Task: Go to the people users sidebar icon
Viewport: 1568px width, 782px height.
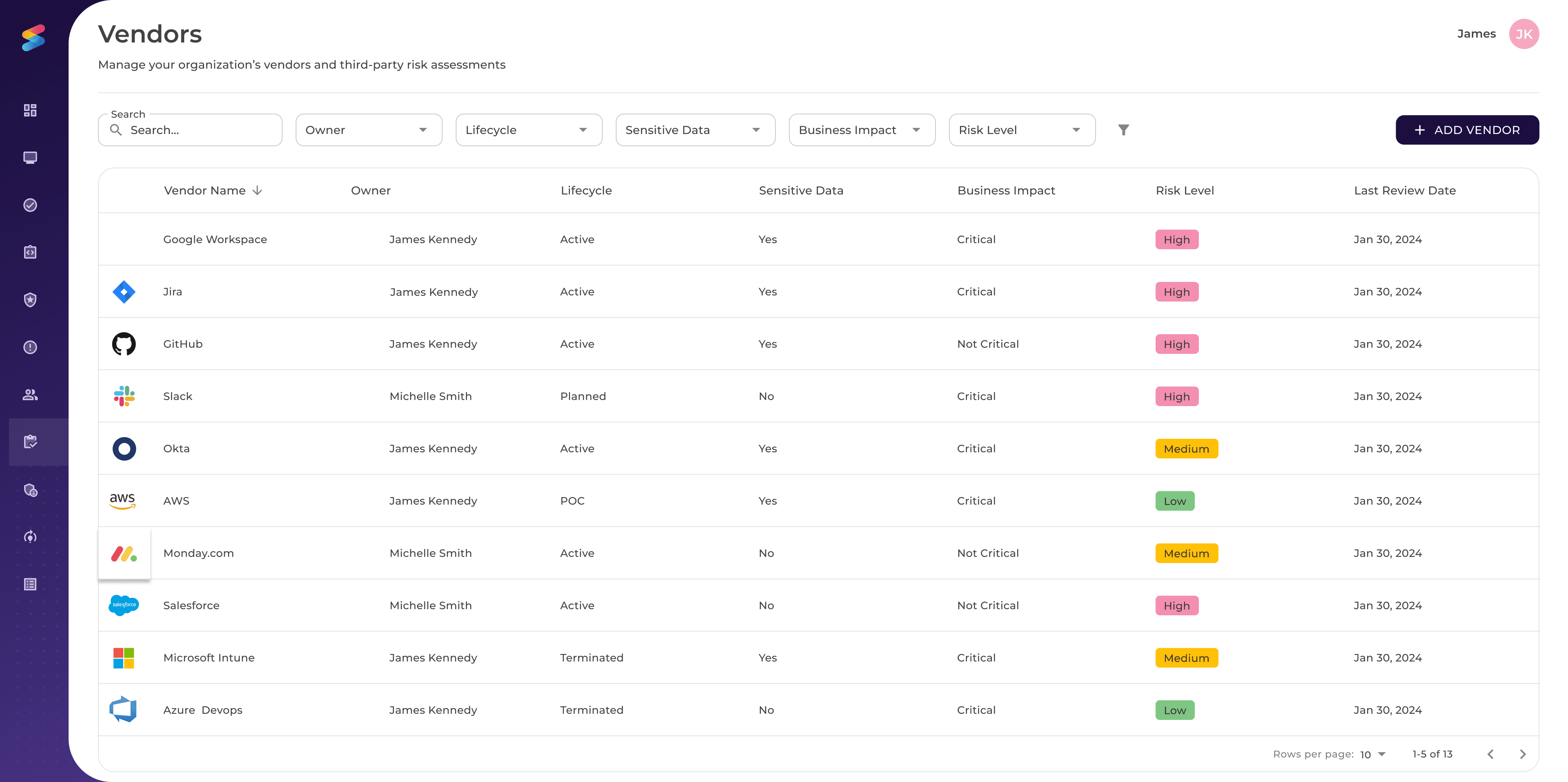Action: (x=30, y=395)
